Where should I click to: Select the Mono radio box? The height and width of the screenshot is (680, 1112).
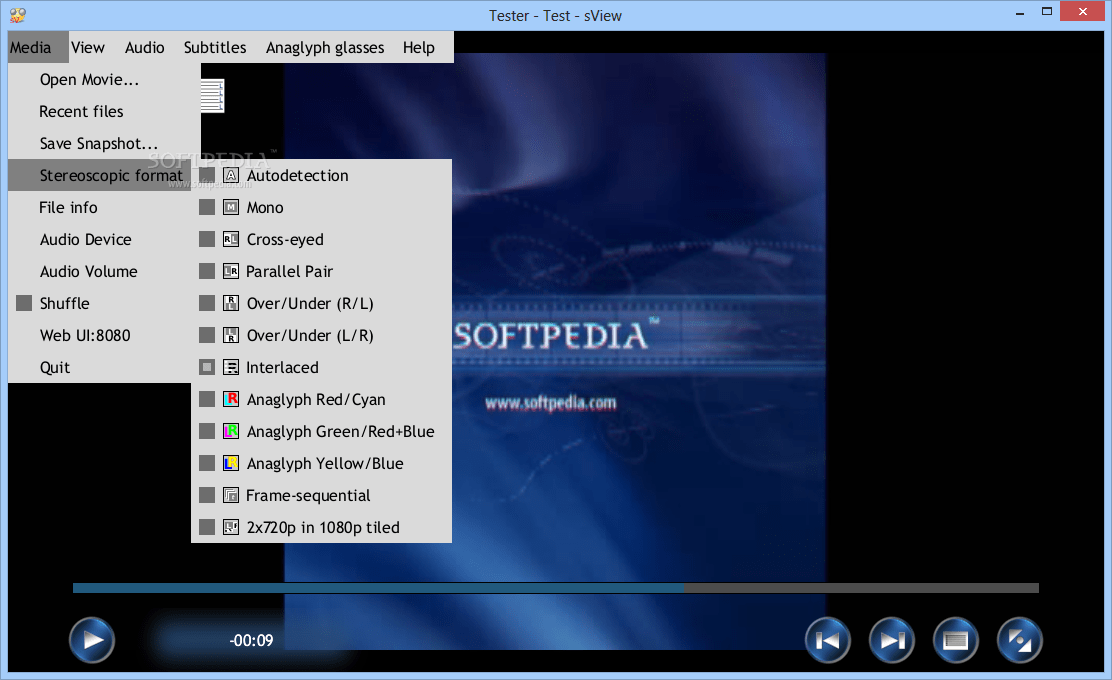tap(207, 207)
